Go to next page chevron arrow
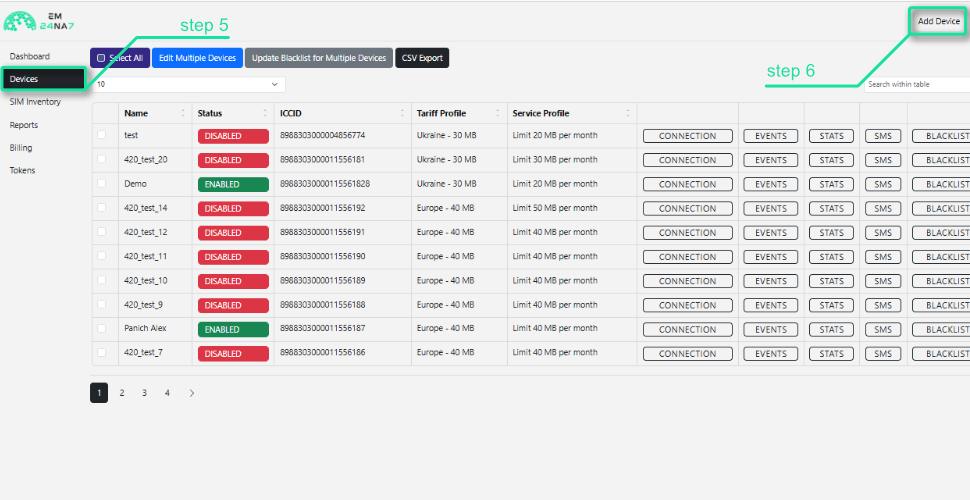970x500 pixels. tap(192, 393)
